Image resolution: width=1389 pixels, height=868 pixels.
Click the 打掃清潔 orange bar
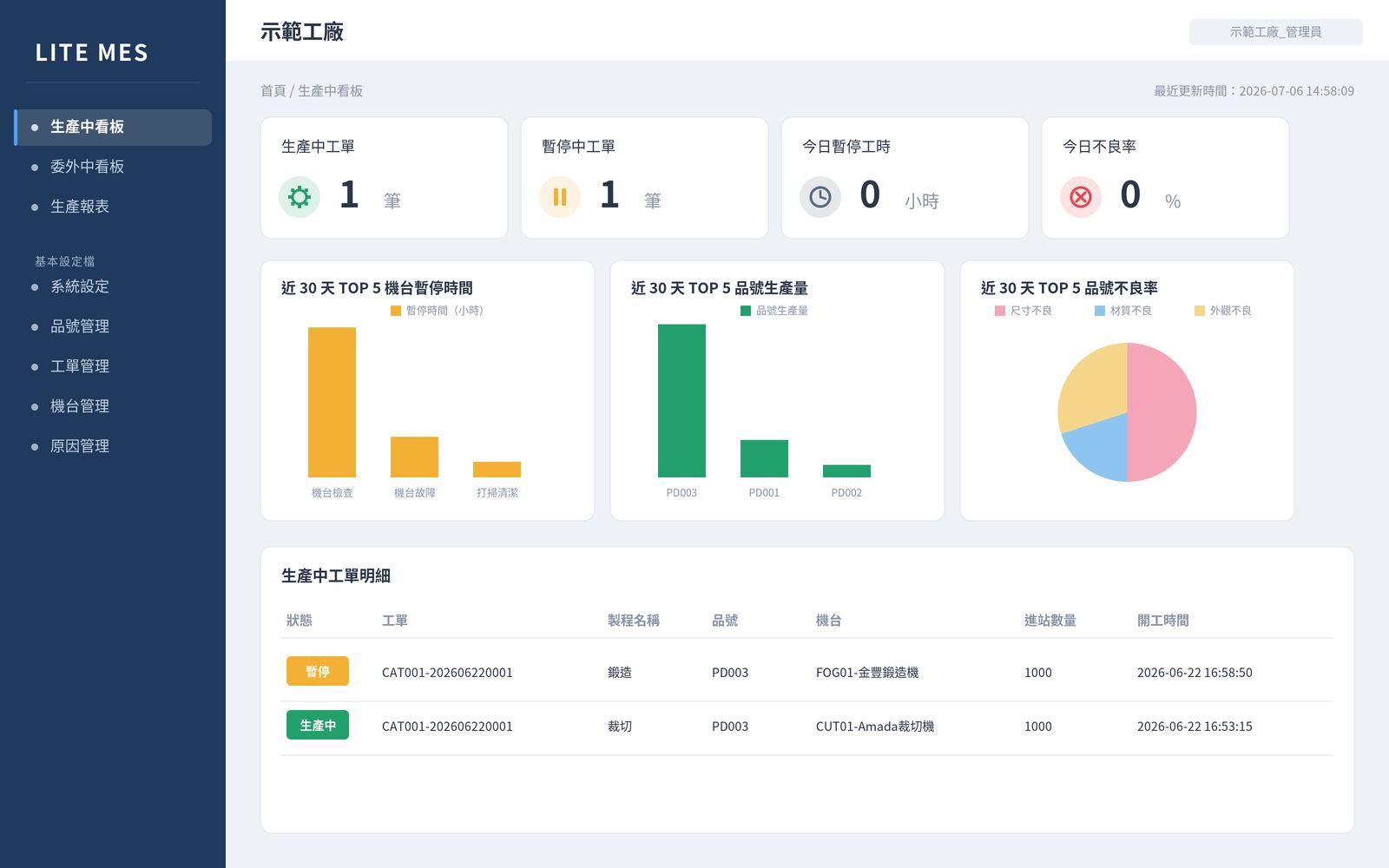point(497,470)
